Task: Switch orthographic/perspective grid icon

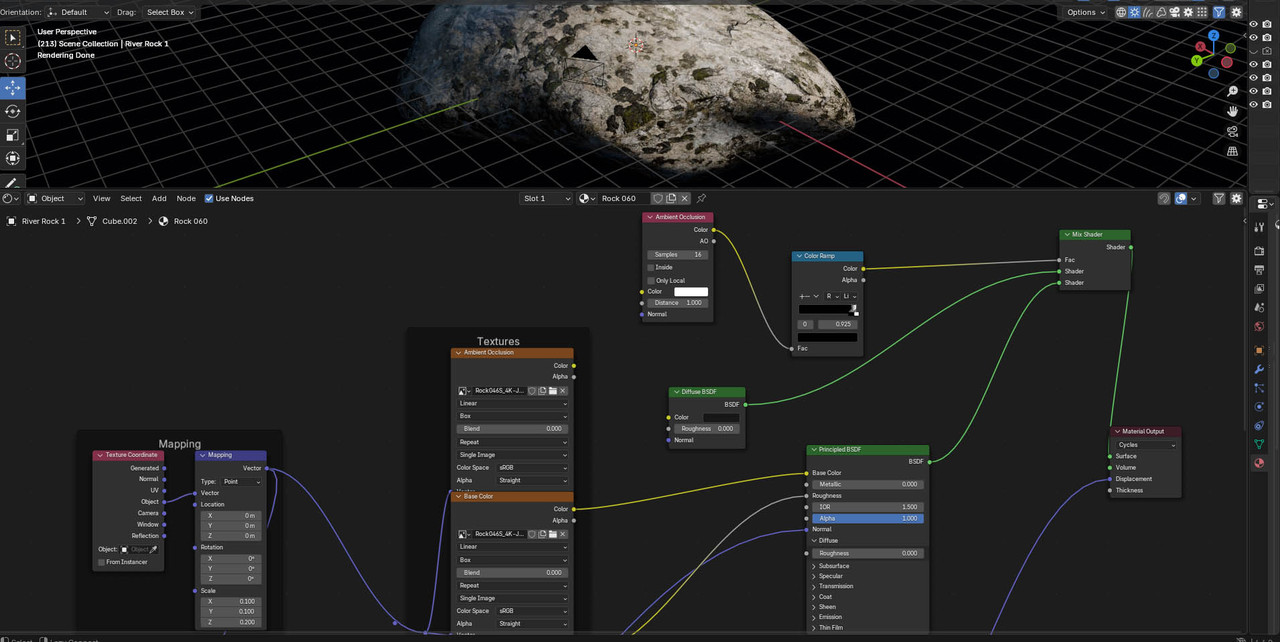Action: [1233, 151]
